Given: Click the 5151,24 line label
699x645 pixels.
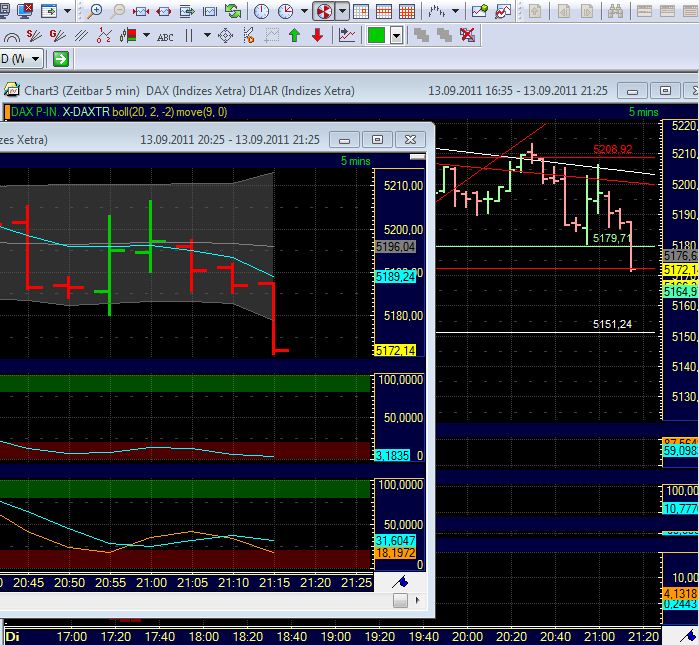Looking at the screenshot, I should coord(612,324).
